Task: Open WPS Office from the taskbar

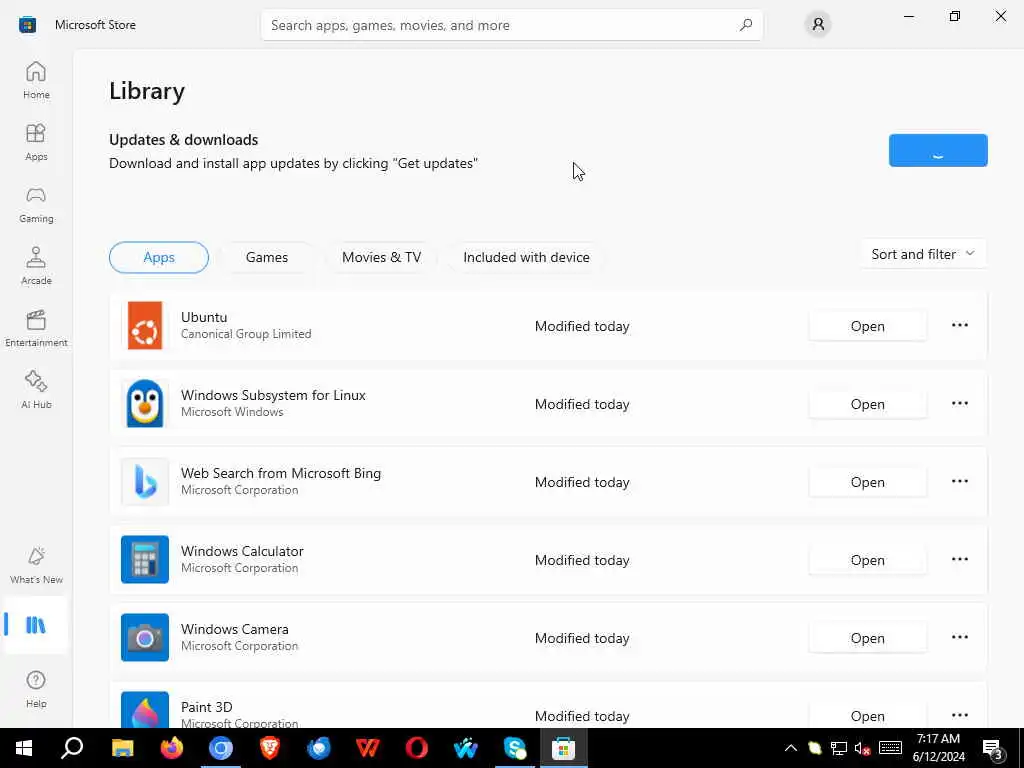Action: (x=368, y=748)
